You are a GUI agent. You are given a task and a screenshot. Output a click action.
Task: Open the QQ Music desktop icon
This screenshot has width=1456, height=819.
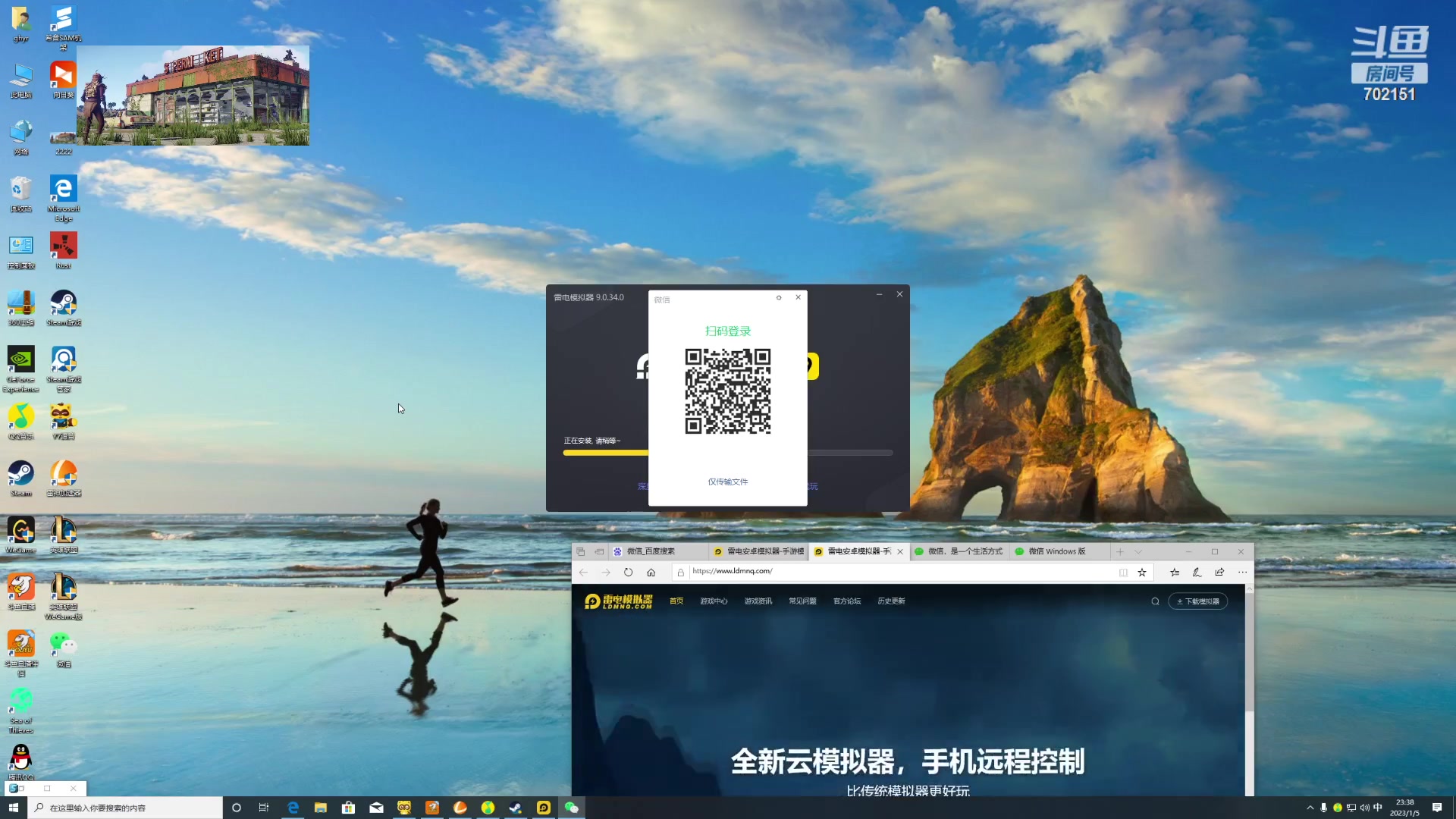coord(21,422)
